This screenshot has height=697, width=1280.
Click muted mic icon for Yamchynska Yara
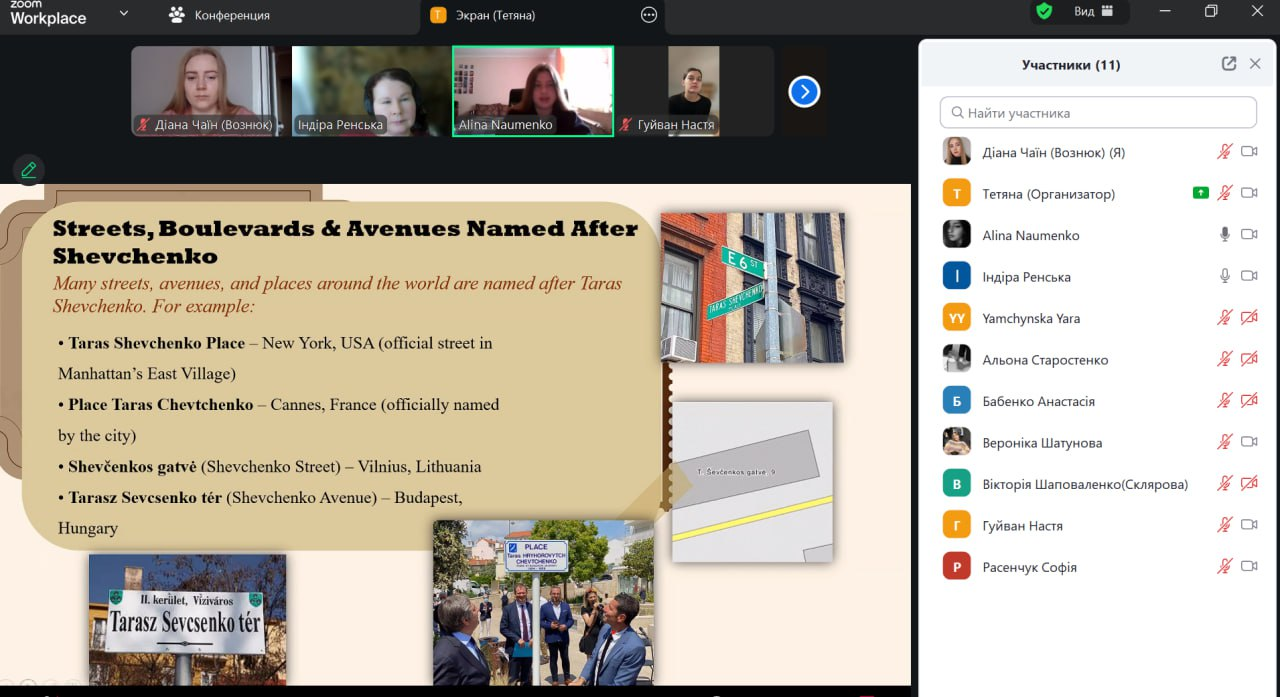(x=1225, y=318)
